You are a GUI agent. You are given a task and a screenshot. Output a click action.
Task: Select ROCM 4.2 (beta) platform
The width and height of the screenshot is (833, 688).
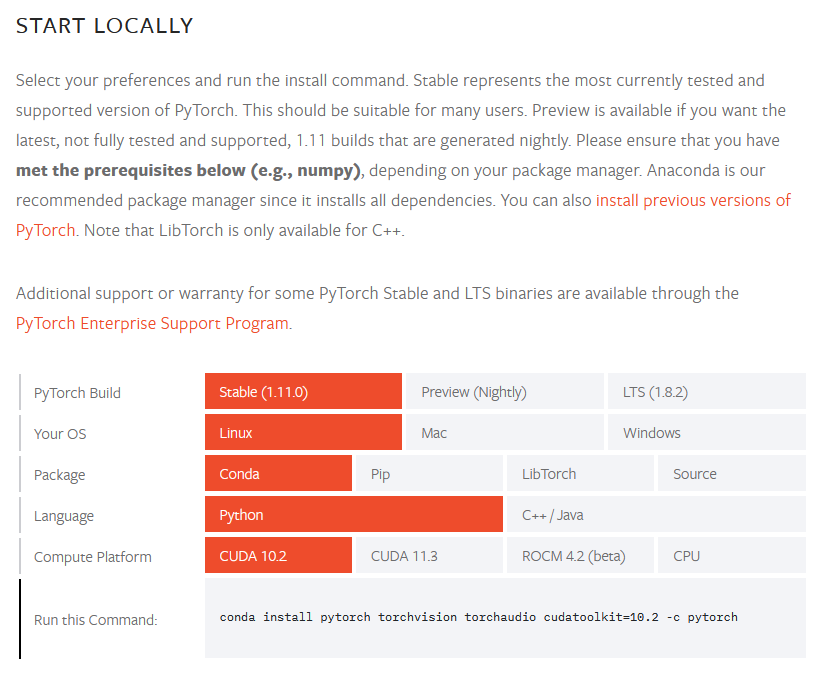click(580, 556)
